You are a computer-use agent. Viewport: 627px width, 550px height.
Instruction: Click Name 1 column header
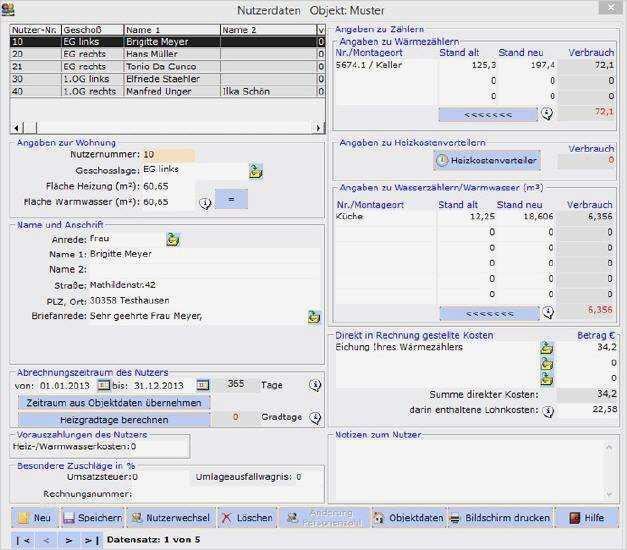point(172,30)
